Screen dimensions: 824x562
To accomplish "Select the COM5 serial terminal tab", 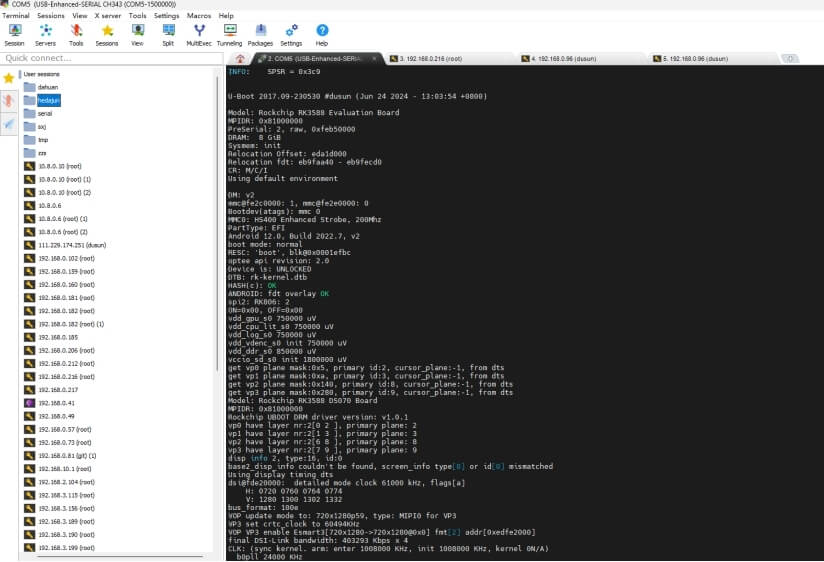I will click(313, 59).
